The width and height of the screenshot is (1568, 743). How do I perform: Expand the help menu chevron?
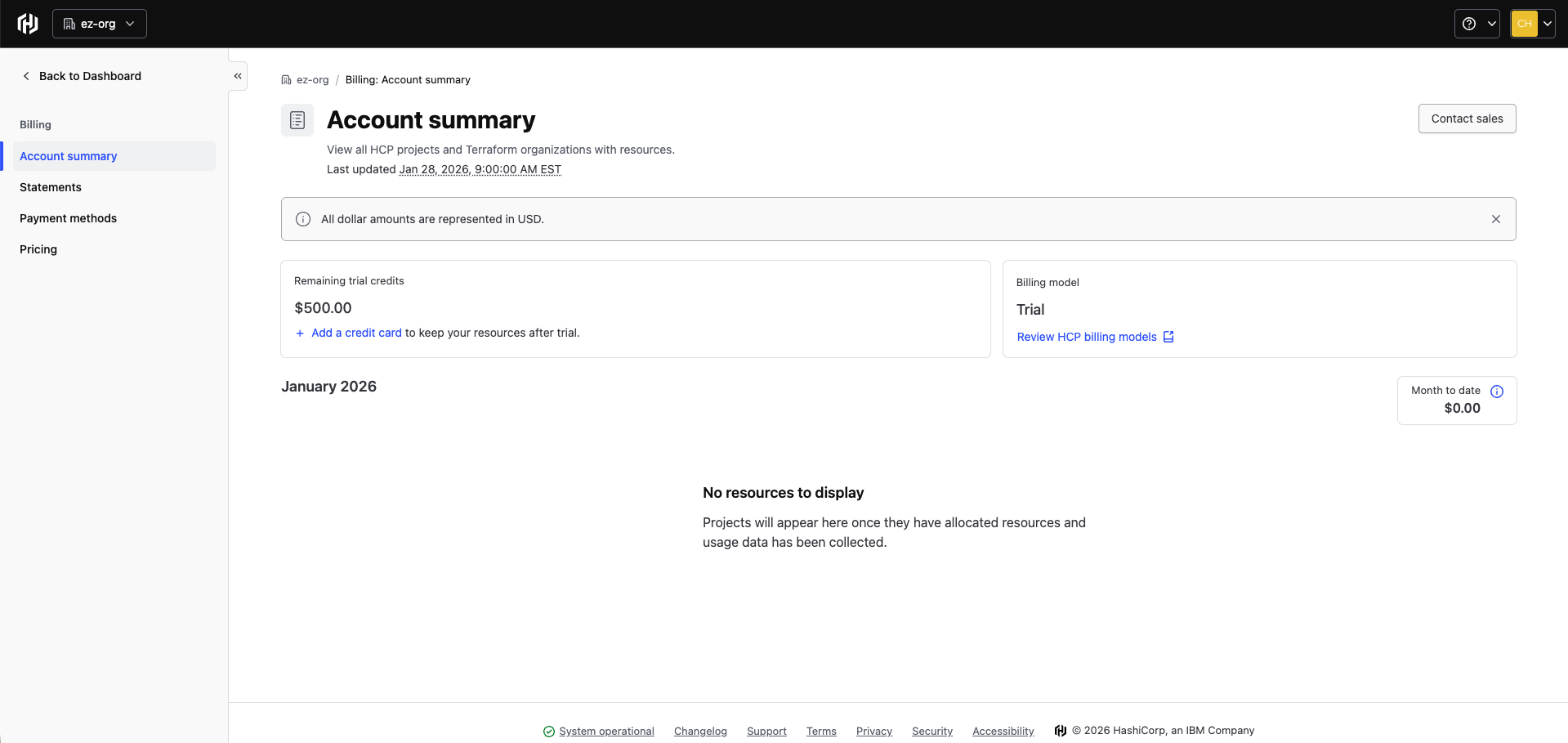[1492, 24]
